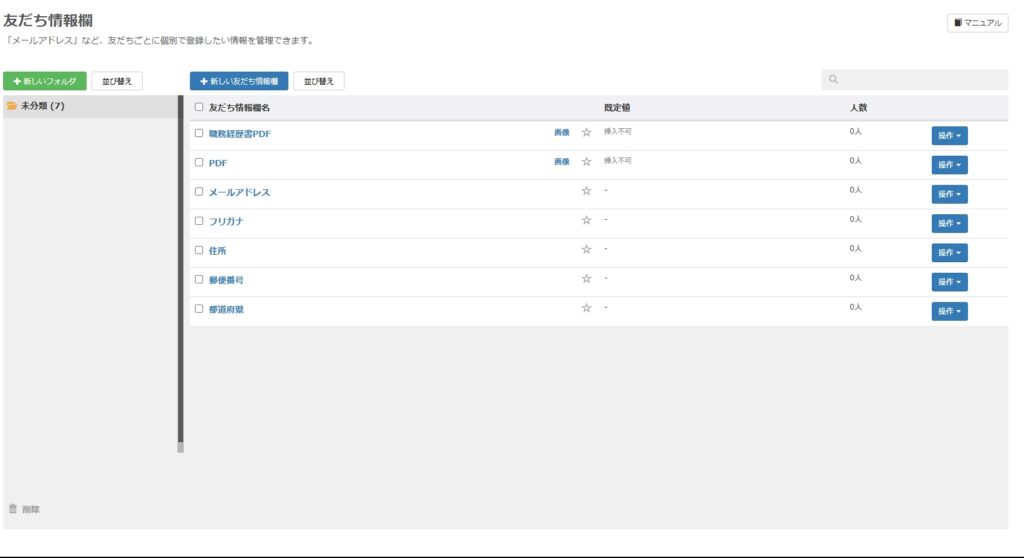This screenshot has width=1024, height=558.
Task: Open 操作 dropdown for 職務経歴書PDF
Action: pyautogui.click(x=949, y=136)
